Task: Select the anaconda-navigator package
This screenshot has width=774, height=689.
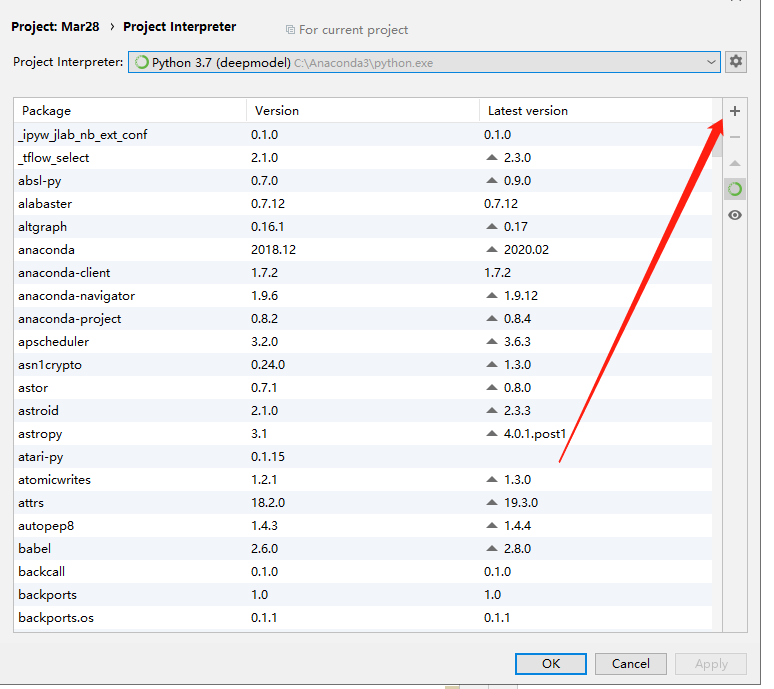Action: pyautogui.click(x=363, y=296)
